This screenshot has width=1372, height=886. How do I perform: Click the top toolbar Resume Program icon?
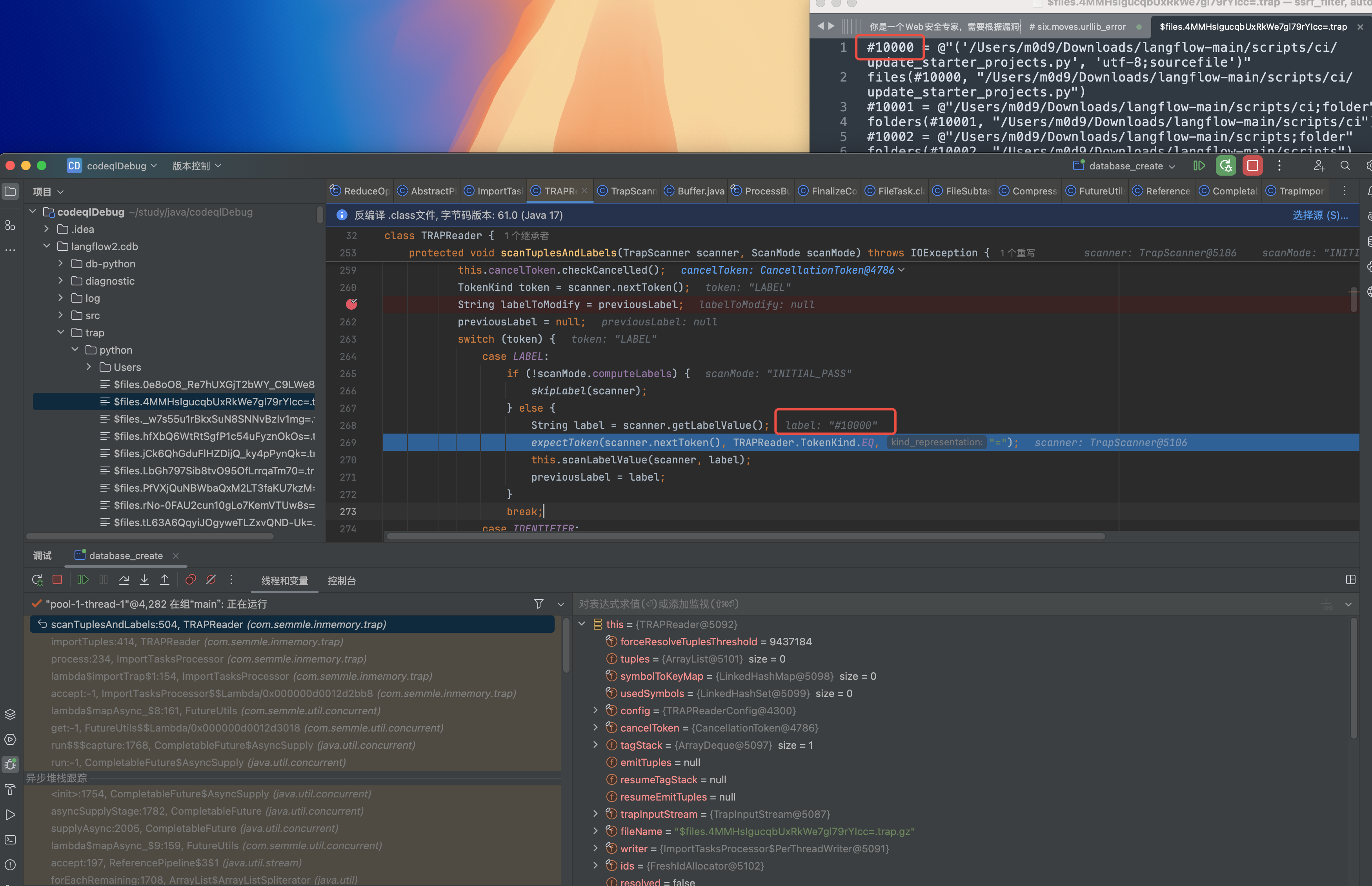click(x=1199, y=166)
